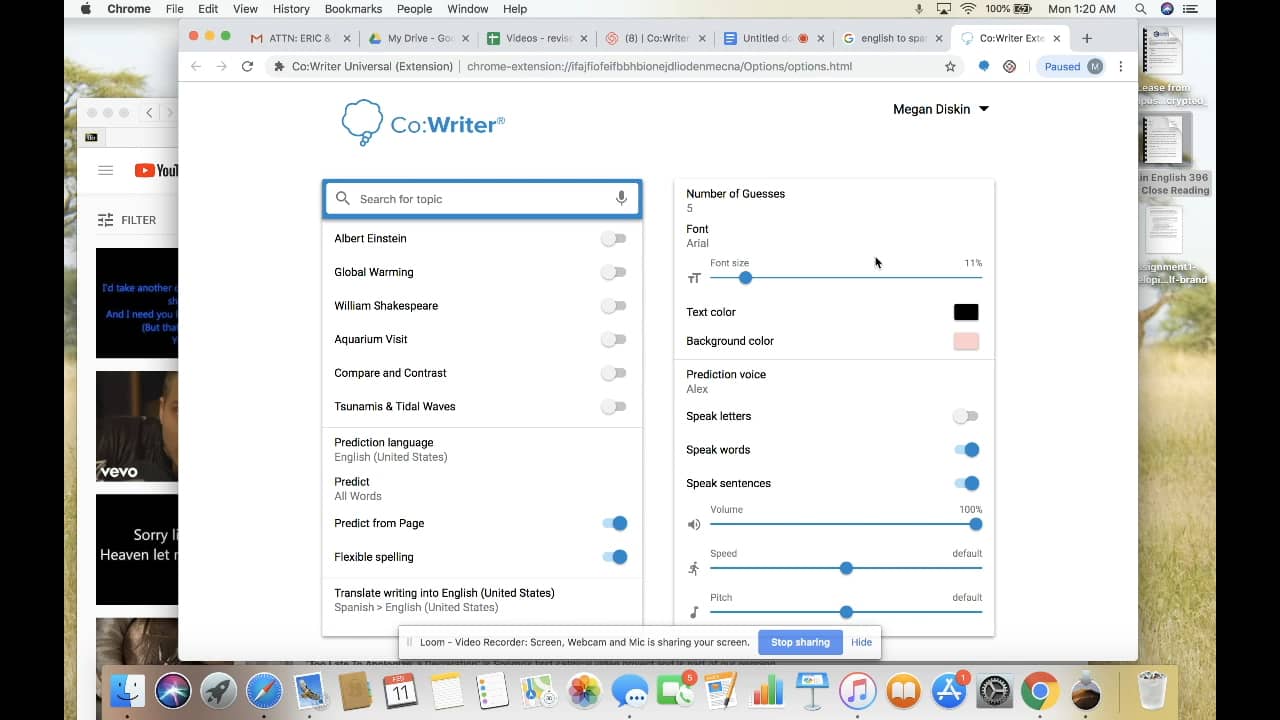Change the Number of Guesses setting
This screenshot has height=720, width=1280.
(834, 200)
